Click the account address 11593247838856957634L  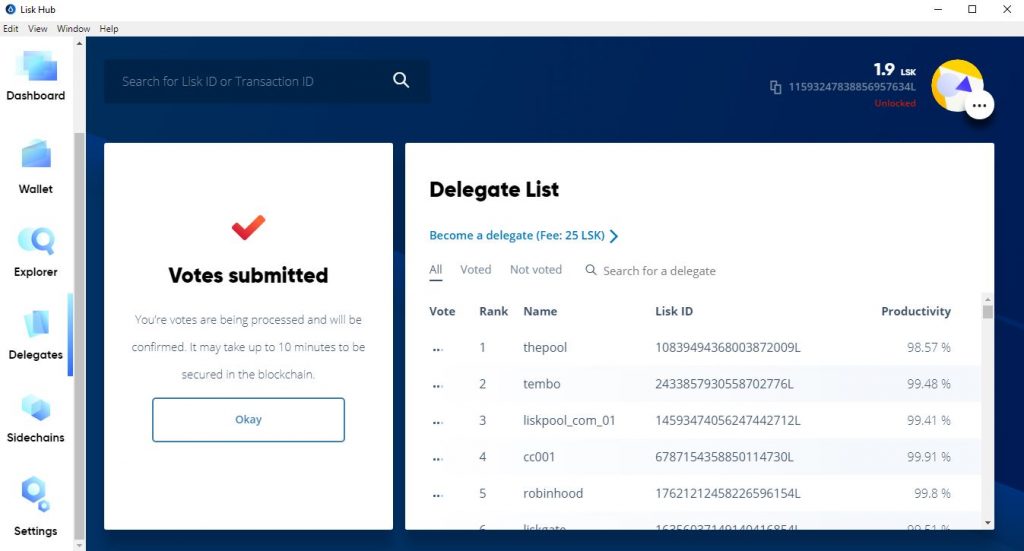pyautogui.click(x=852, y=87)
